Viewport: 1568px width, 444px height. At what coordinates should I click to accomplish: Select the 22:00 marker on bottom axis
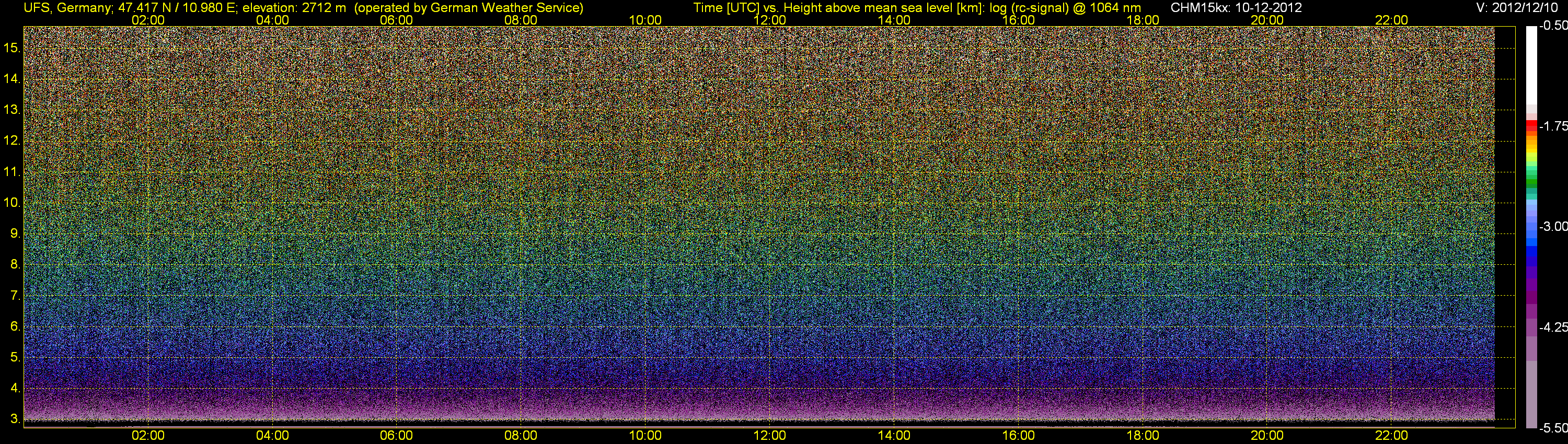pos(1391,436)
